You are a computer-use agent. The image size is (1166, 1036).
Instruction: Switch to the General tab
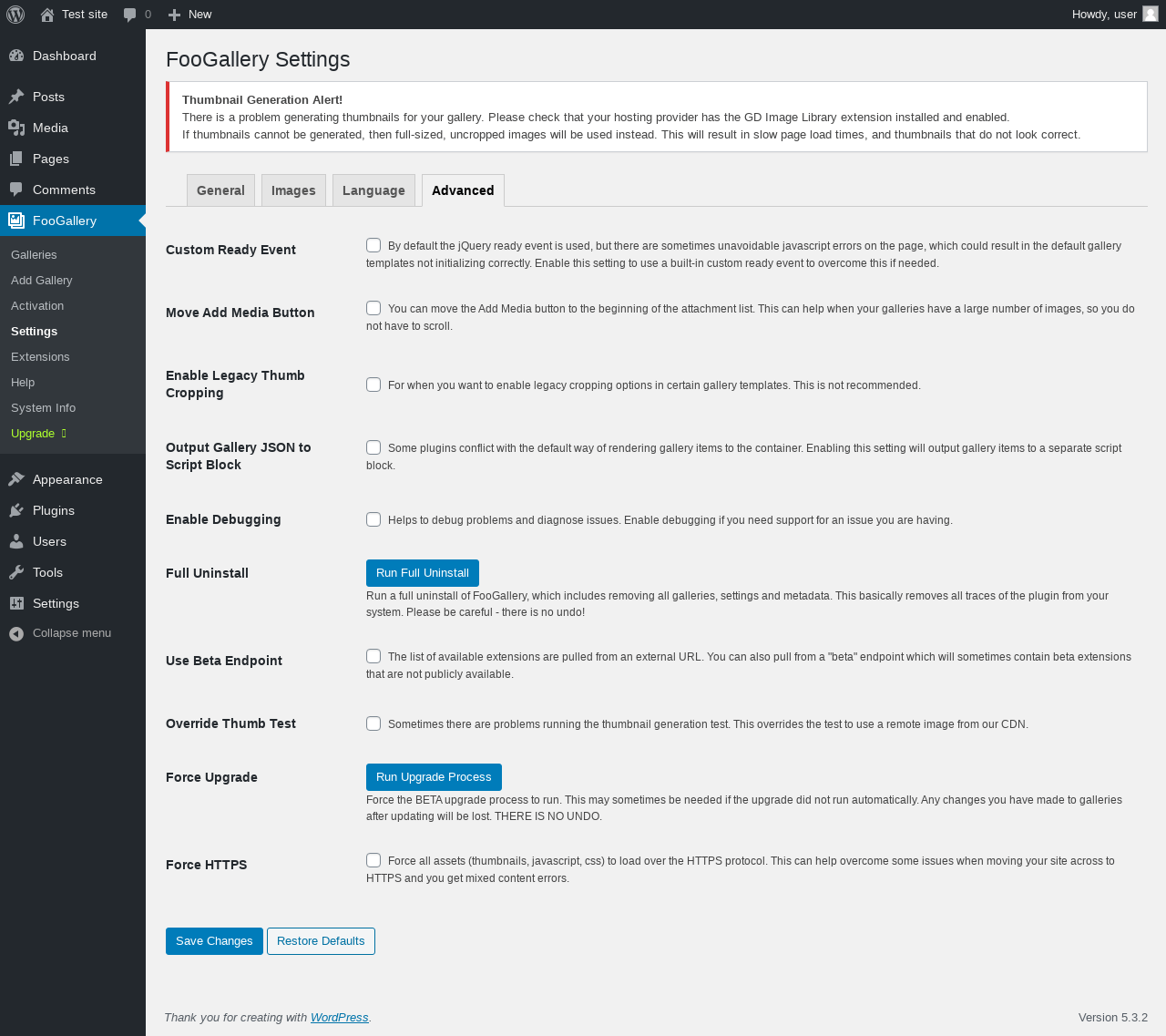click(x=220, y=190)
